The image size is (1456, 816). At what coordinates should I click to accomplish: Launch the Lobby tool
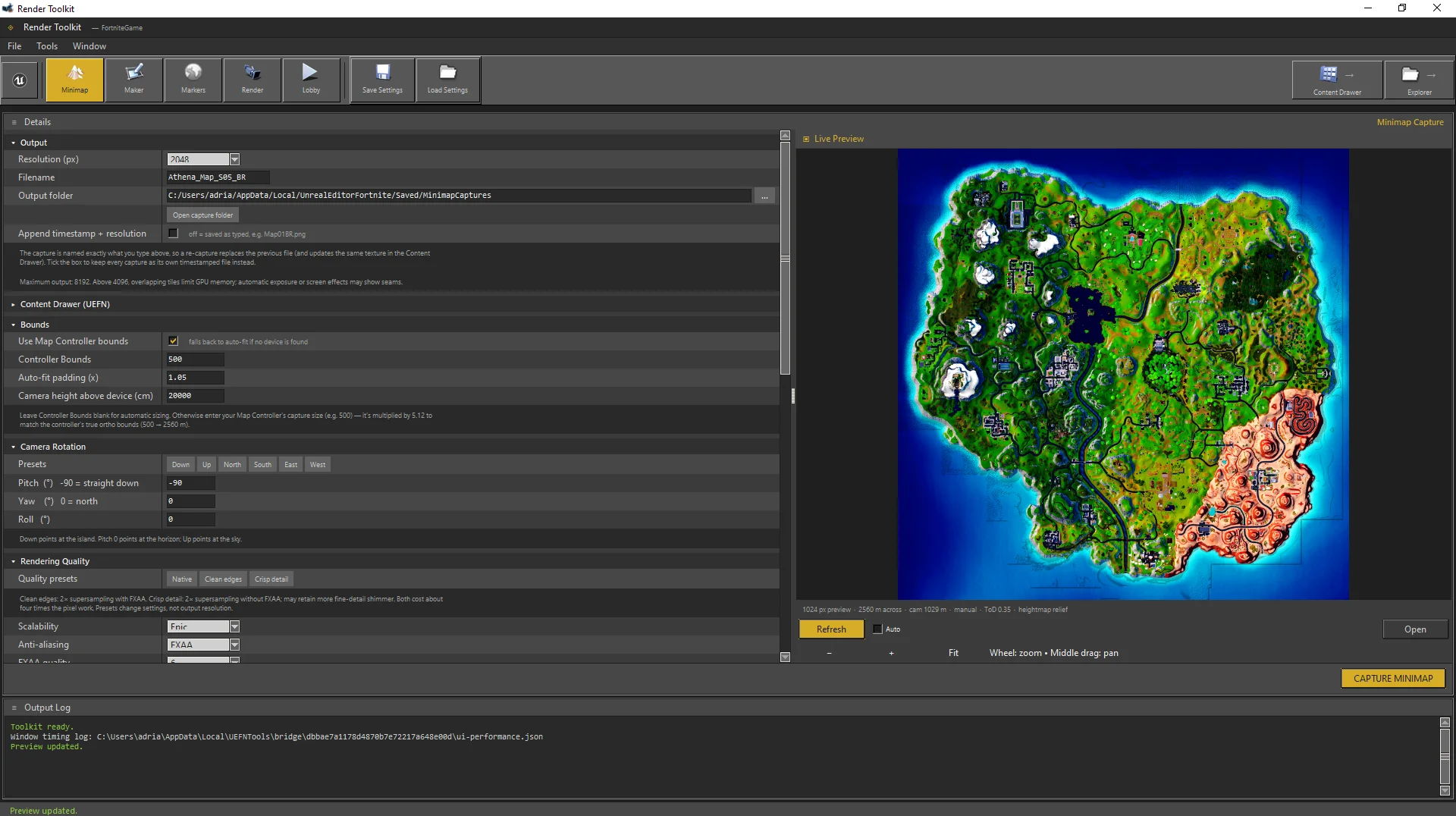311,79
